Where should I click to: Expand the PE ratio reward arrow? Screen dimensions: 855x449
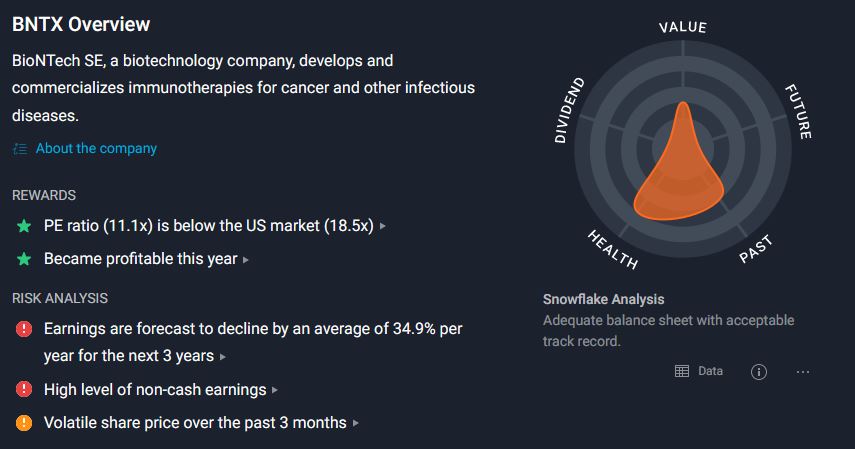point(383,227)
